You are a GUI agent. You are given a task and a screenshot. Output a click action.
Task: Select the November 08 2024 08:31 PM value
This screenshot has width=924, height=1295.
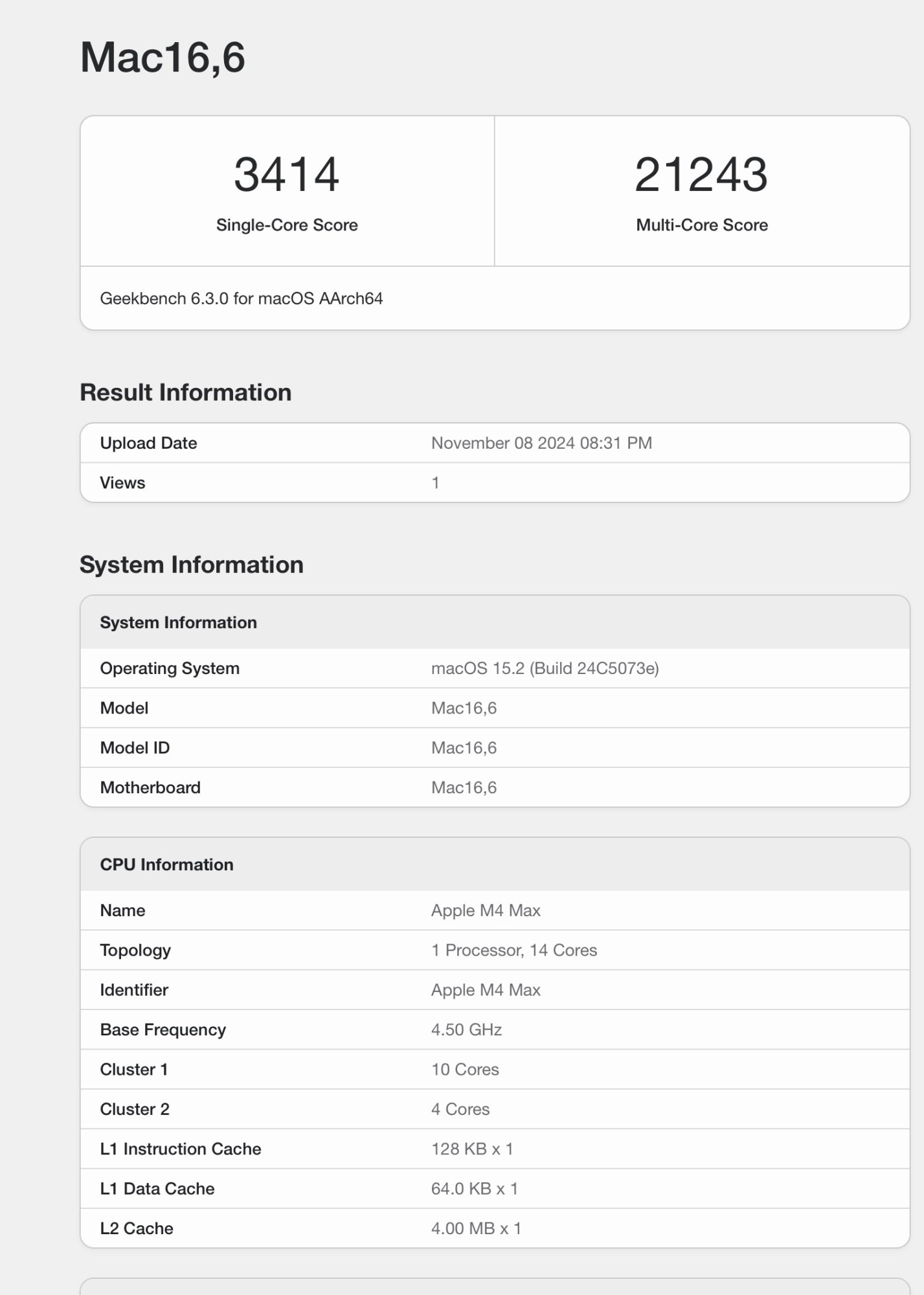[x=541, y=443]
